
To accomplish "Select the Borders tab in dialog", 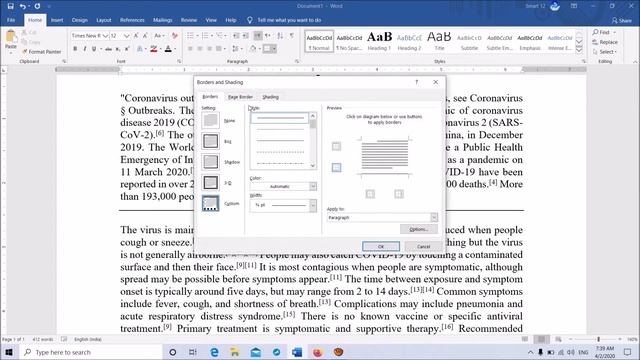I will click(210, 97).
